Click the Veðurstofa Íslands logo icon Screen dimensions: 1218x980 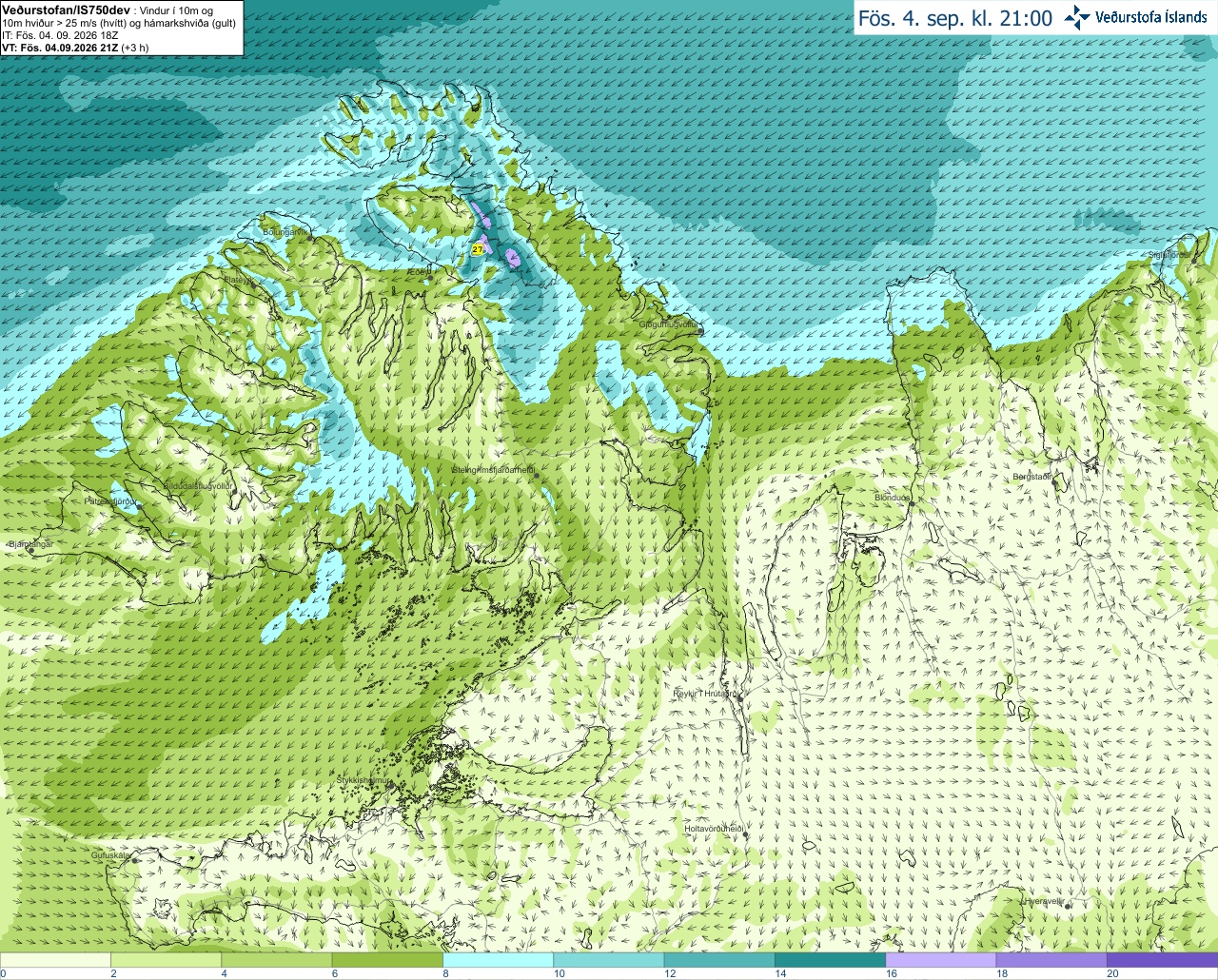1077,17
